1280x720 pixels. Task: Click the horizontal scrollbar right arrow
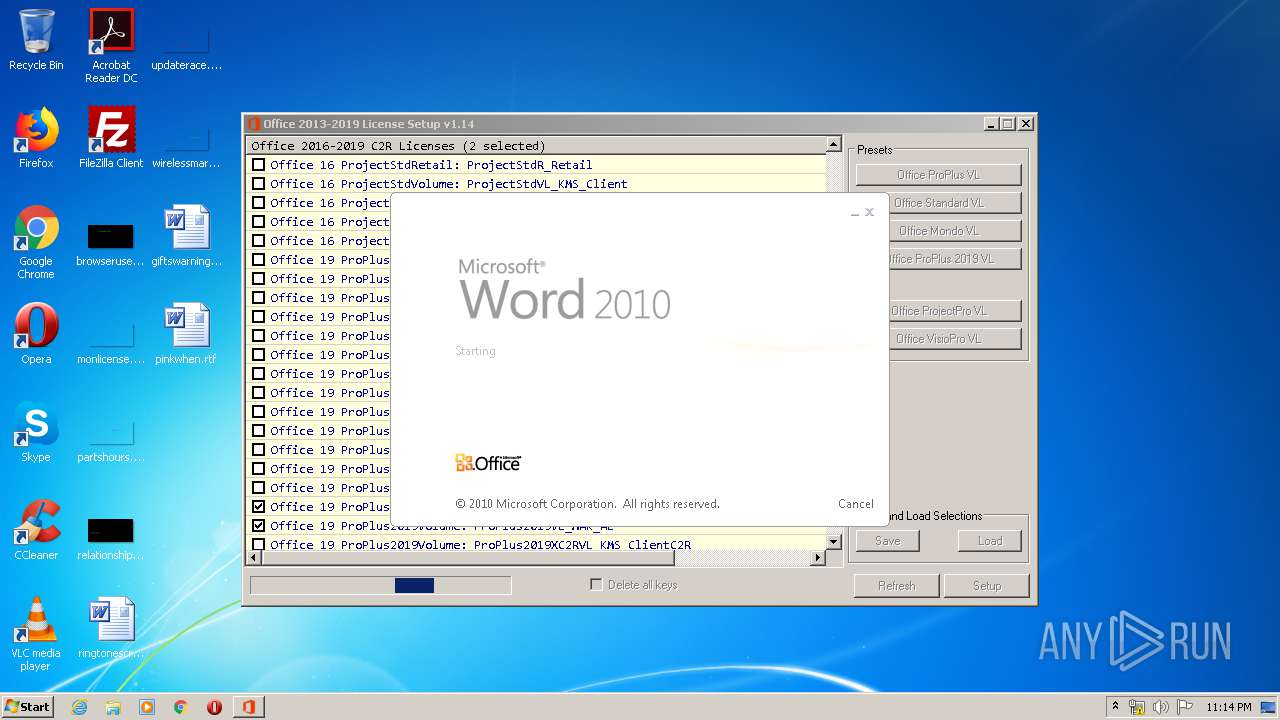(818, 558)
